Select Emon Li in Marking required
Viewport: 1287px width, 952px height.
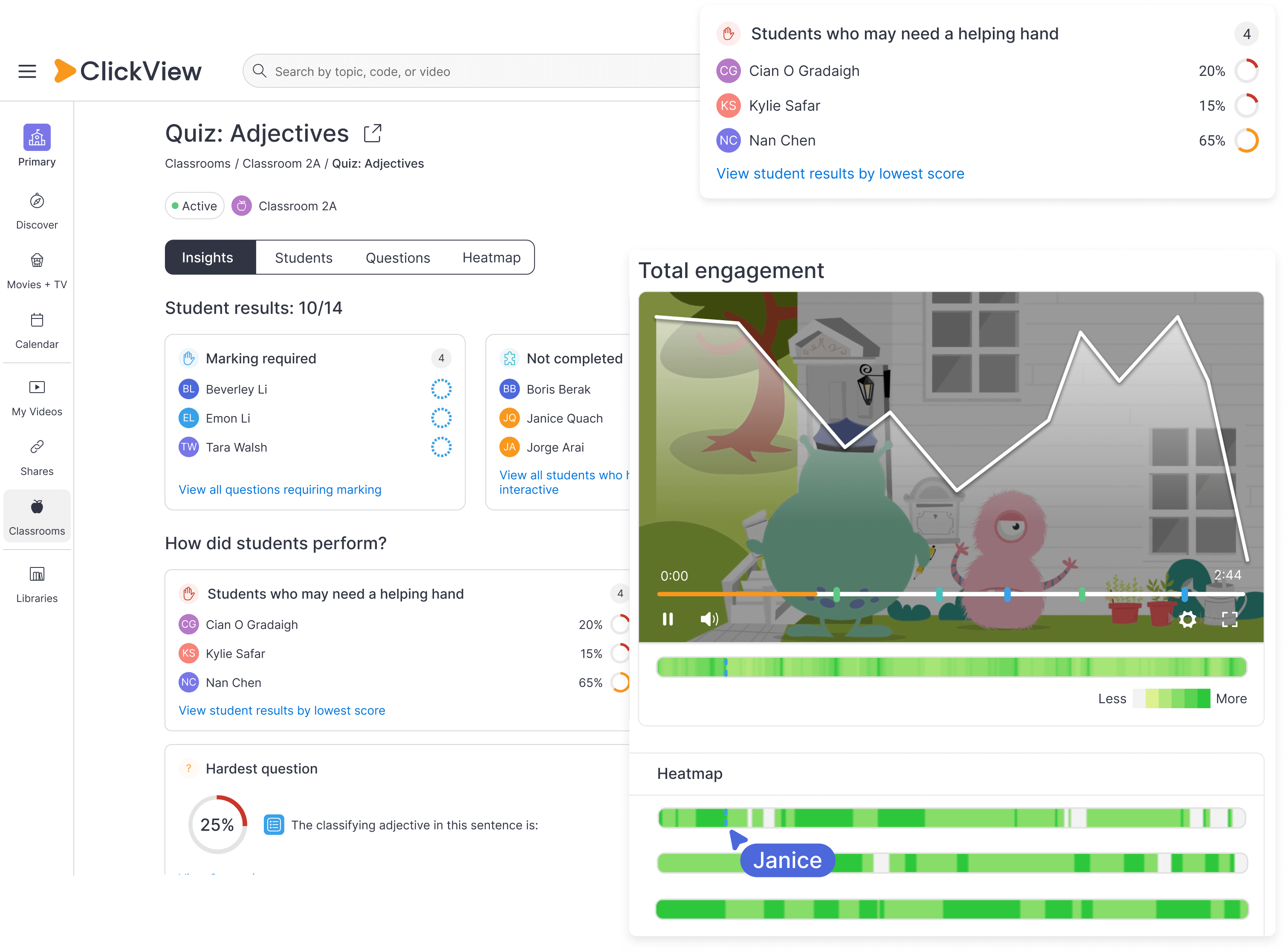[x=315, y=418]
